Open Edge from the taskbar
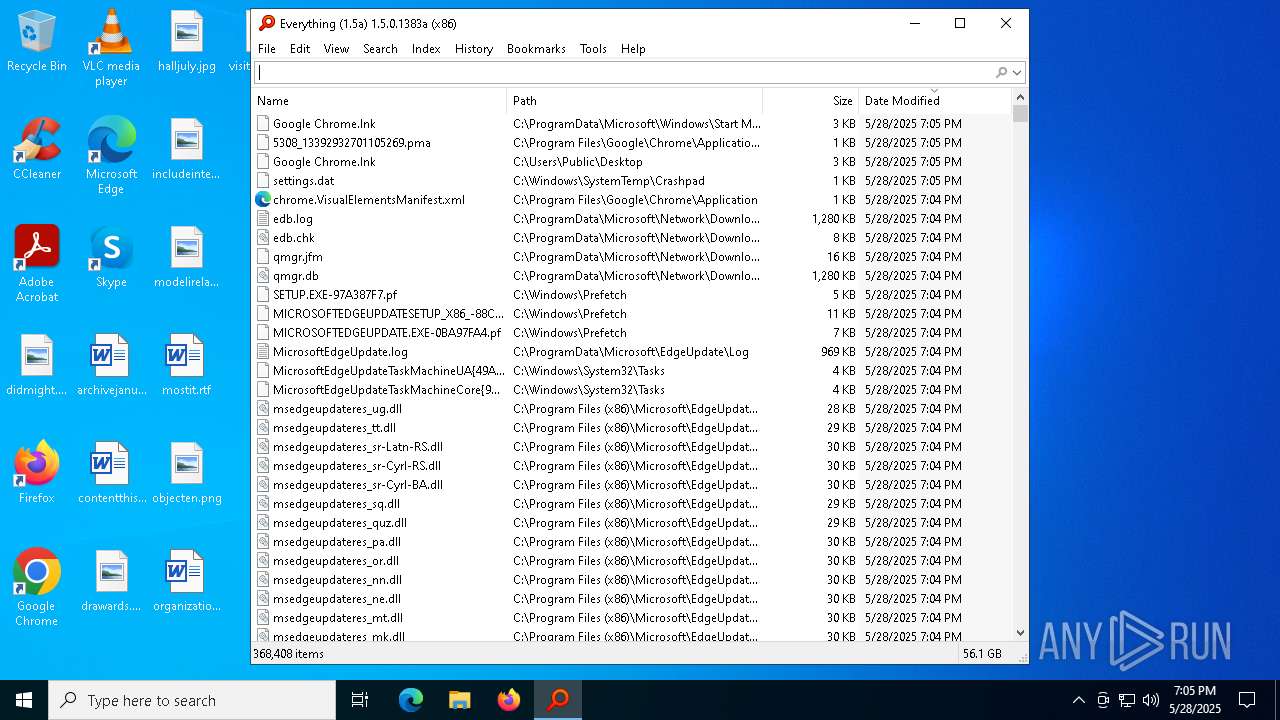The width and height of the screenshot is (1280, 720). pos(411,701)
